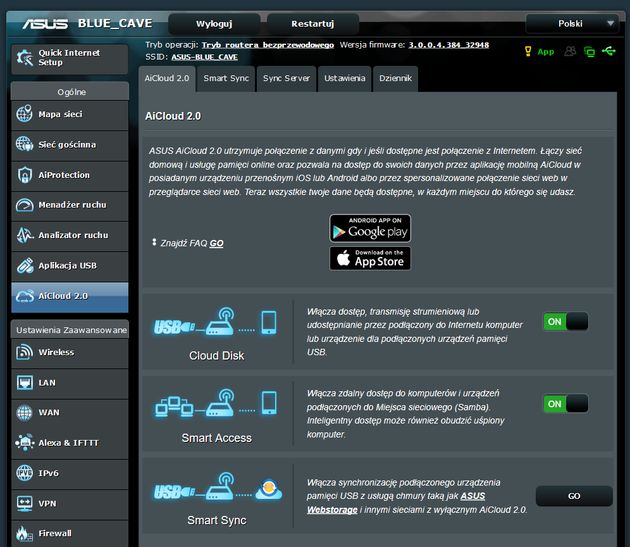Click the USB status icon in header
630x547 pixels.
coord(608,51)
